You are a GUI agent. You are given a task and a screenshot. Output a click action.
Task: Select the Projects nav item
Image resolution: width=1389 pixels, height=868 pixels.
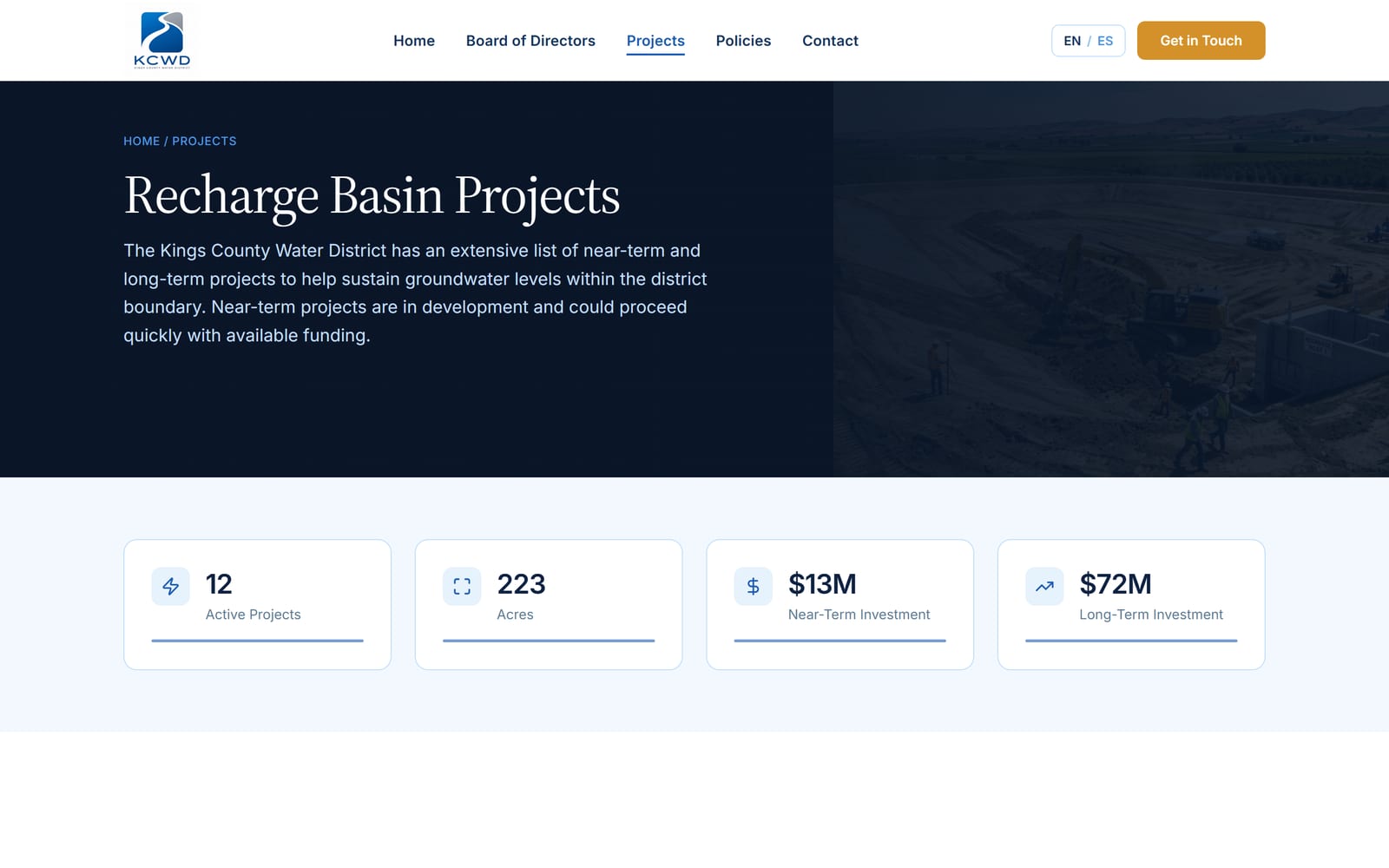(x=655, y=41)
